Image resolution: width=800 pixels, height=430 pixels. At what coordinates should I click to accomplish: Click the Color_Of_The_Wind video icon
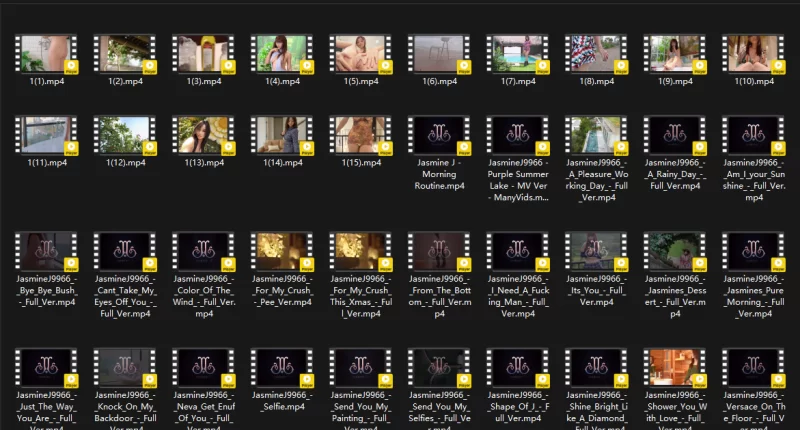point(204,251)
